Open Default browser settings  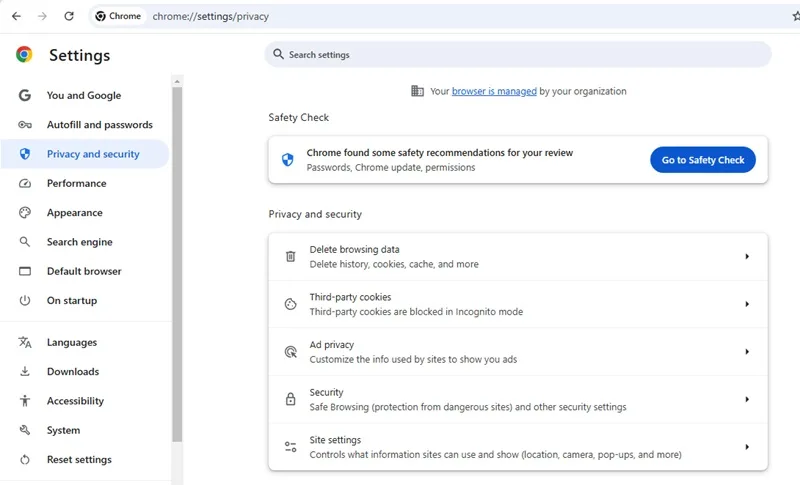tap(85, 271)
